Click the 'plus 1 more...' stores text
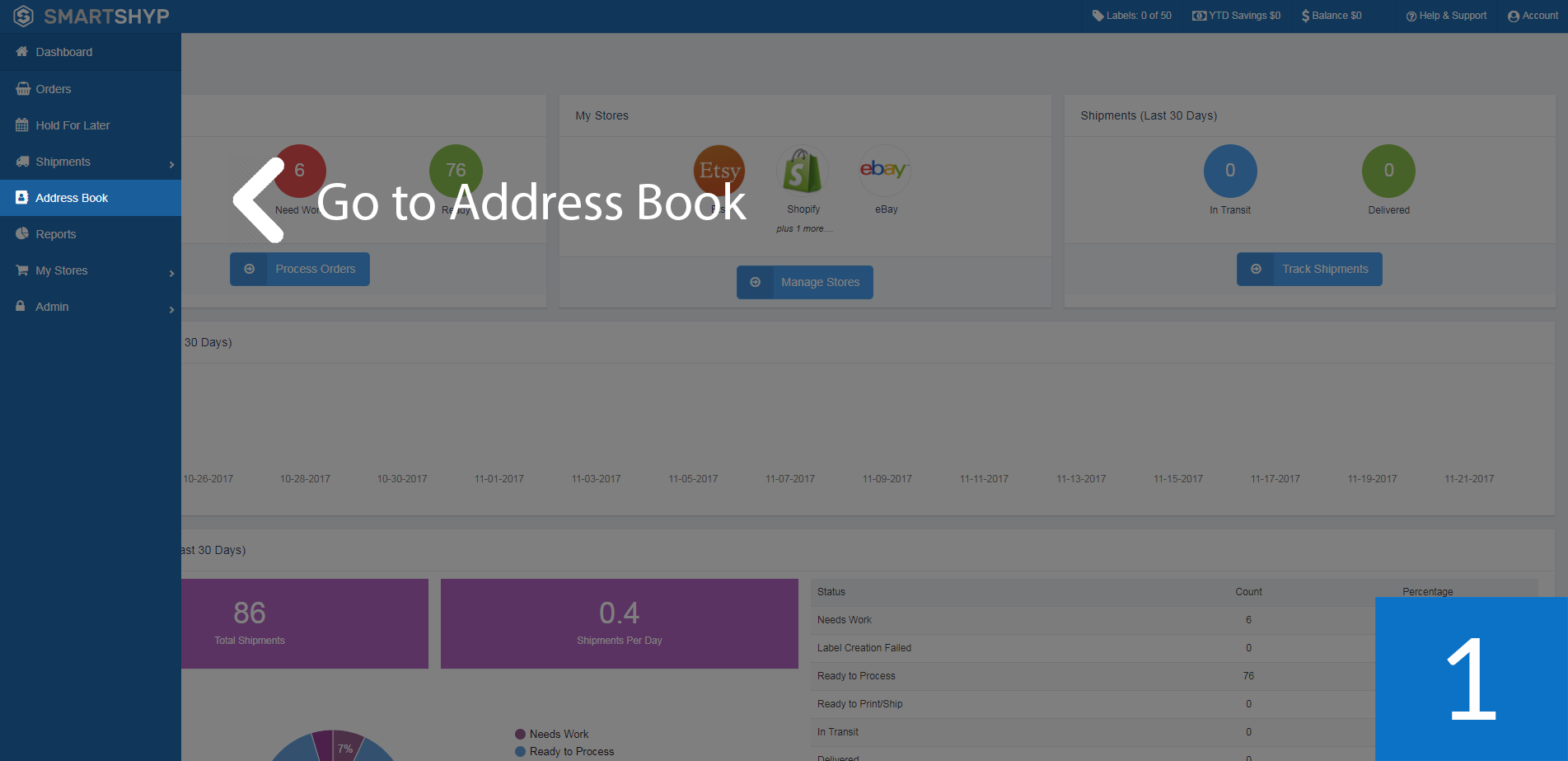Image resolution: width=1568 pixels, height=761 pixels. pyautogui.click(x=804, y=228)
